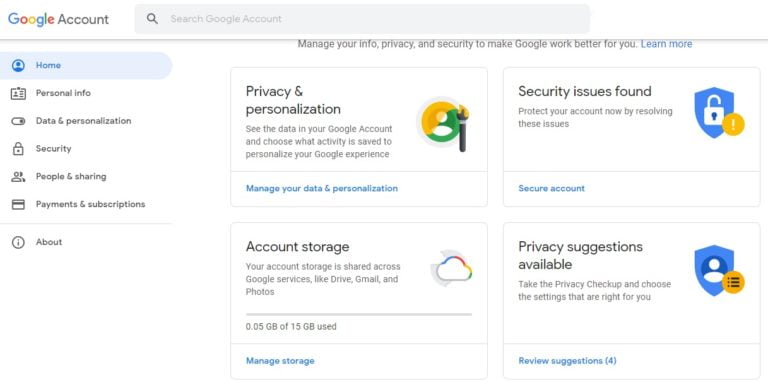Click the Security issues found heading
Image resolution: width=768 pixels, height=382 pixels.
(585, 92)
